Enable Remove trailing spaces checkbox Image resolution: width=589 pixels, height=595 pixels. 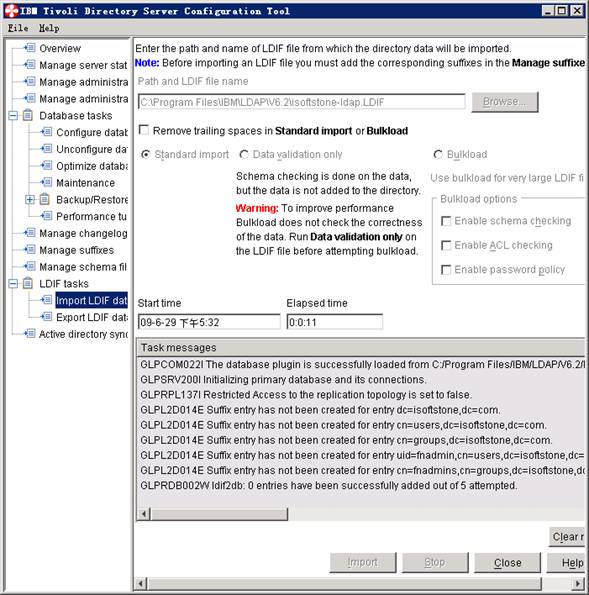point(144,130)
